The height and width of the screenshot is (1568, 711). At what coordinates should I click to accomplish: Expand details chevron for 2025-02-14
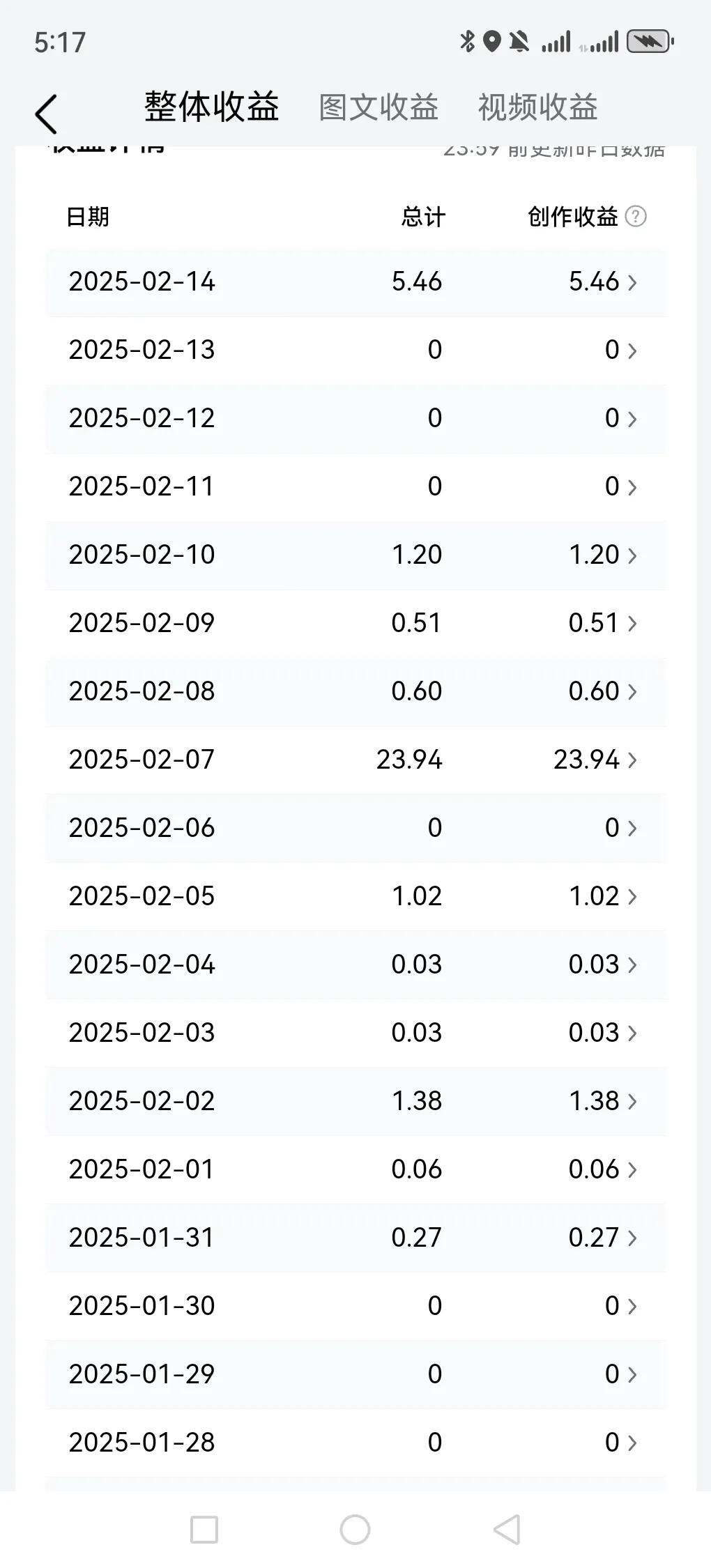(632, 282)
